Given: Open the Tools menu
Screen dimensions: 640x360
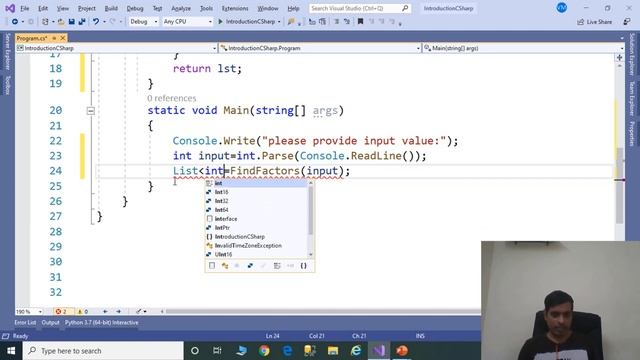Looking at the screenshot, I should (206, 8).
